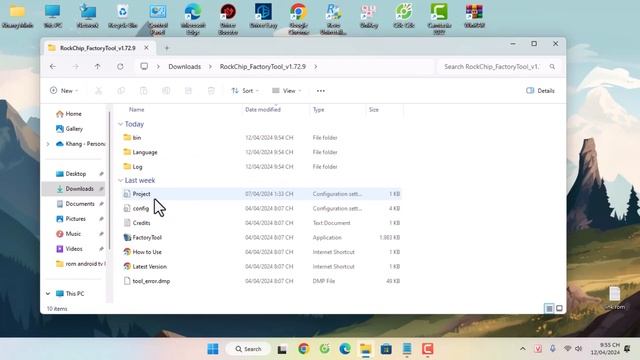640x360 pixels.
Task: Close the RockChip_FactoryTool tab
Action: point(146,48)
